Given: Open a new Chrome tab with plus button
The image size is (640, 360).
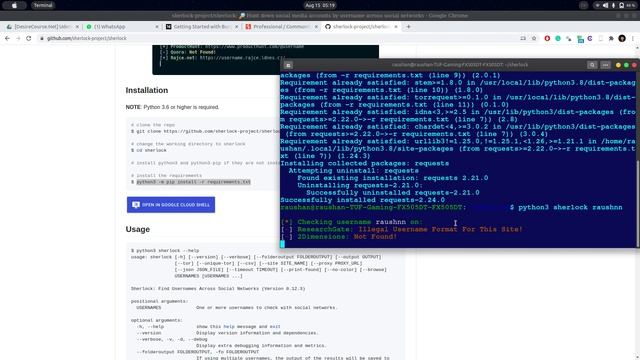Looking at the screenshot, I should [408, 27].
